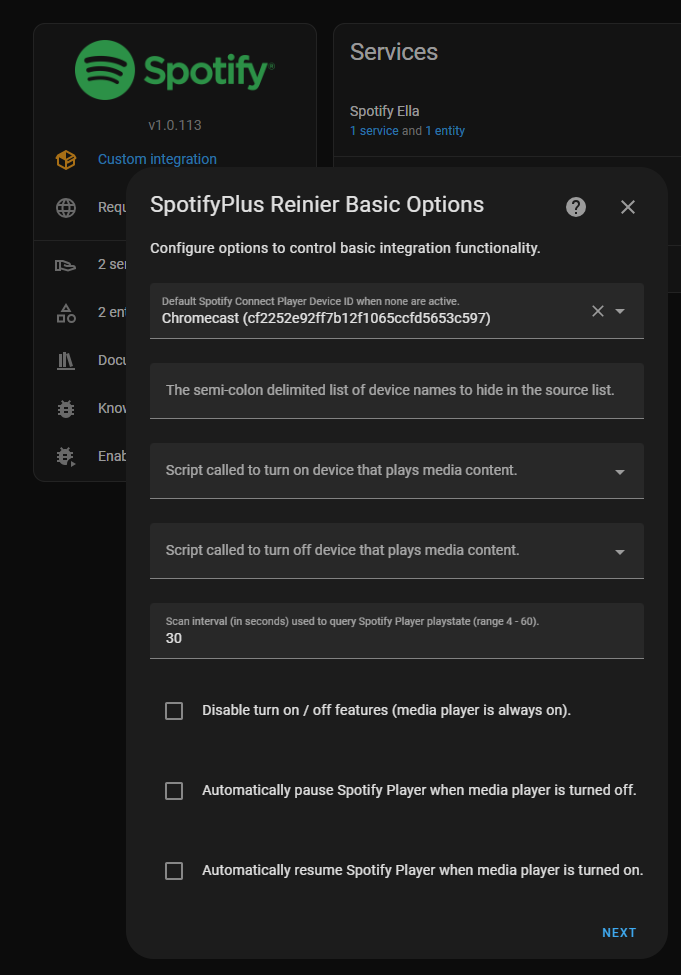Expand the default device ID dropdown
This screenshot has width=681, height=975.
click(x=620, y=311)
